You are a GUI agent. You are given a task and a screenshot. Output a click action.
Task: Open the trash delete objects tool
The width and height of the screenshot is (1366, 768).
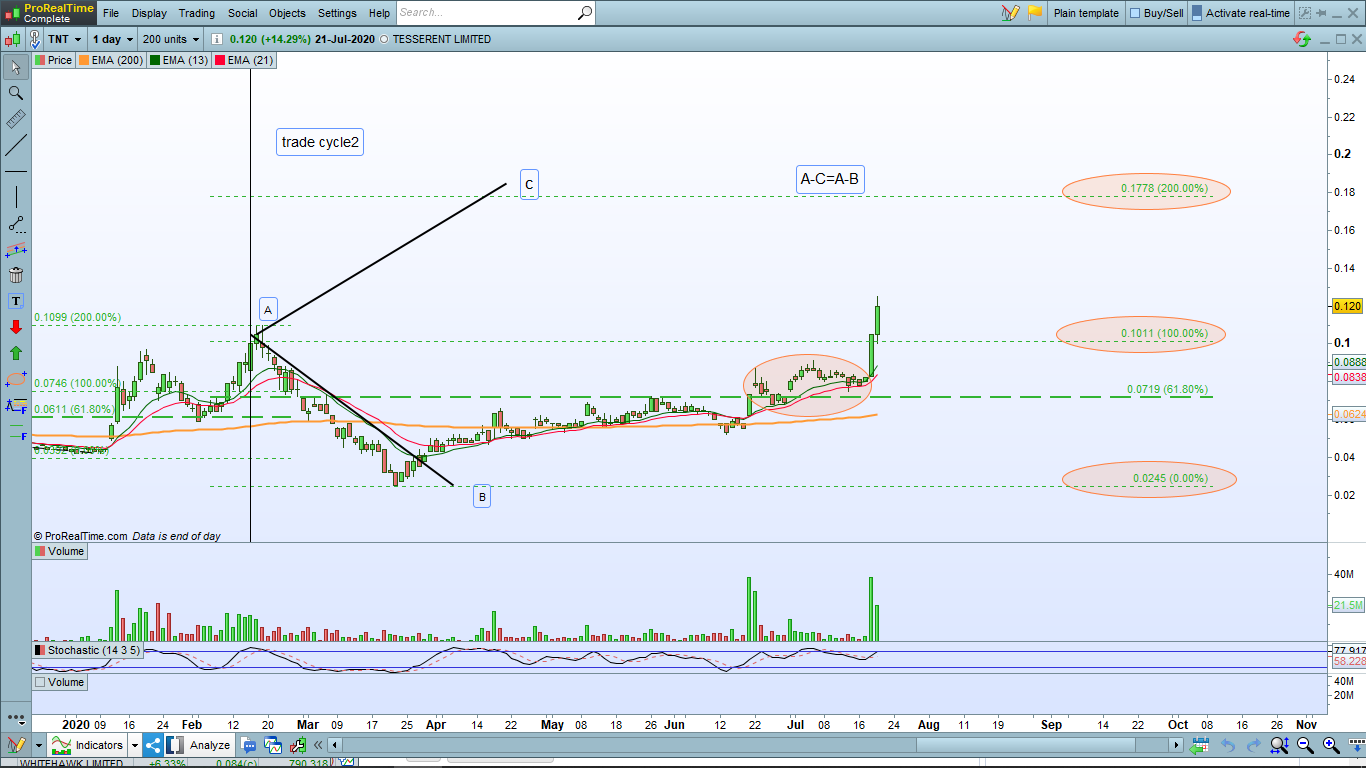[15, 275]
